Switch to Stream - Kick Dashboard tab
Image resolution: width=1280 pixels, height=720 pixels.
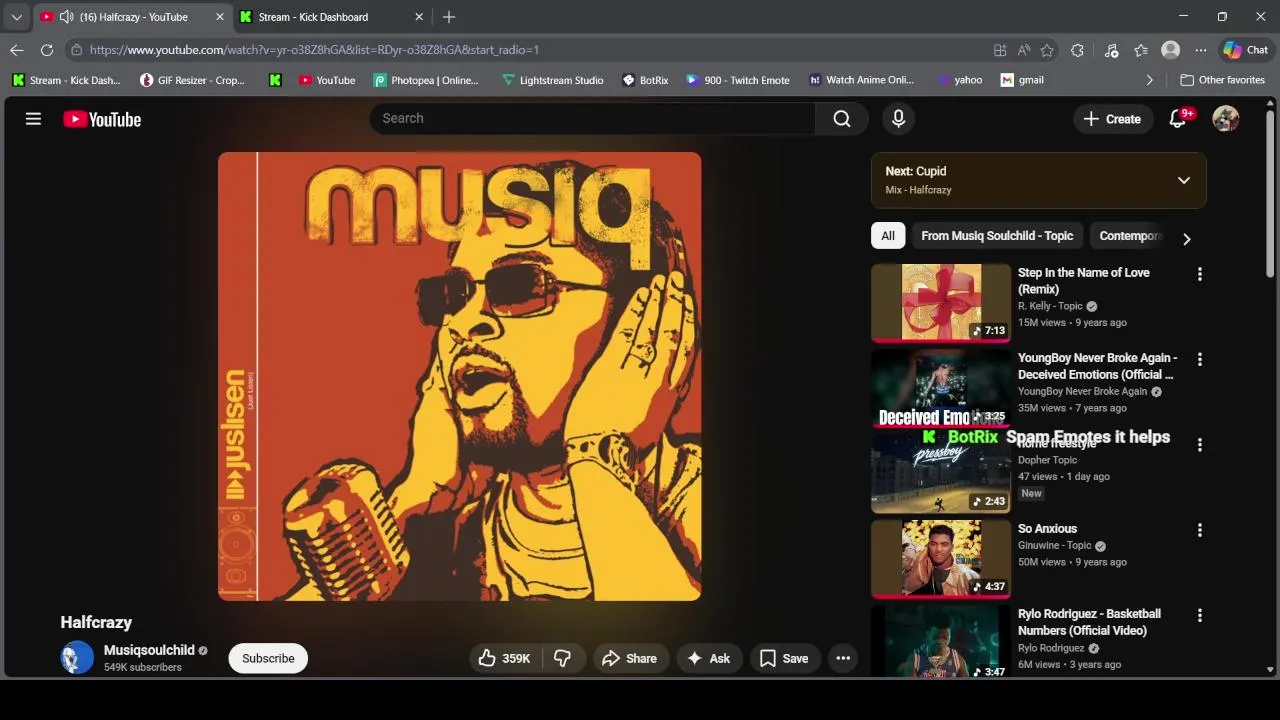coord(332,17)
